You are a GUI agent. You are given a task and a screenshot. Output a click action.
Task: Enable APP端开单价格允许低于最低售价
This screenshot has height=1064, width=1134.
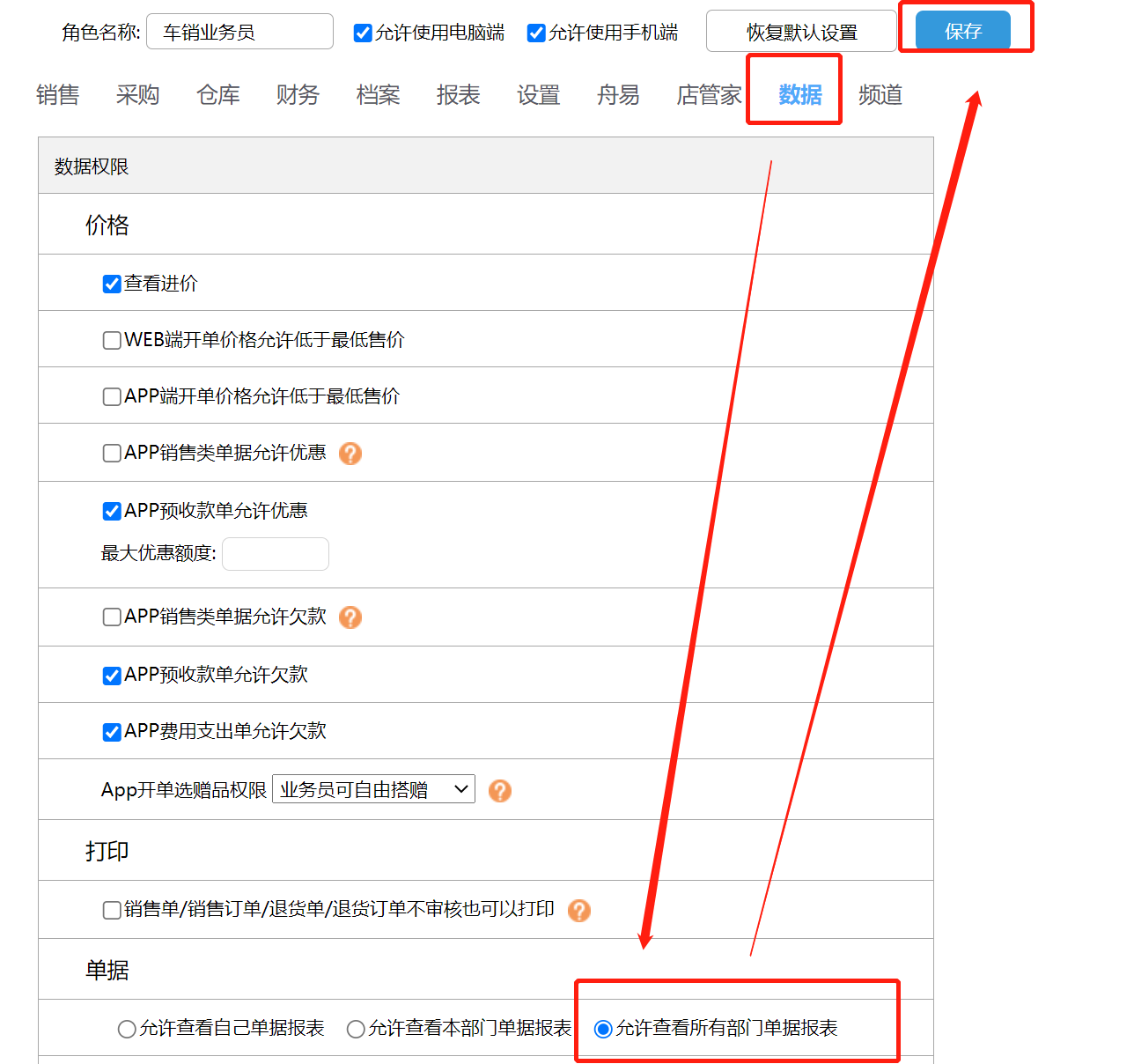tap(111, 396)
